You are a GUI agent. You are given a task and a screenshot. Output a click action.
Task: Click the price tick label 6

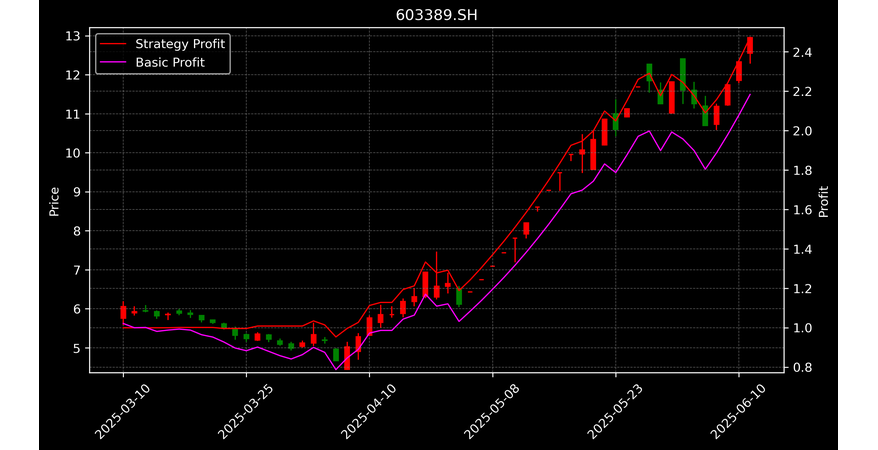78,309
